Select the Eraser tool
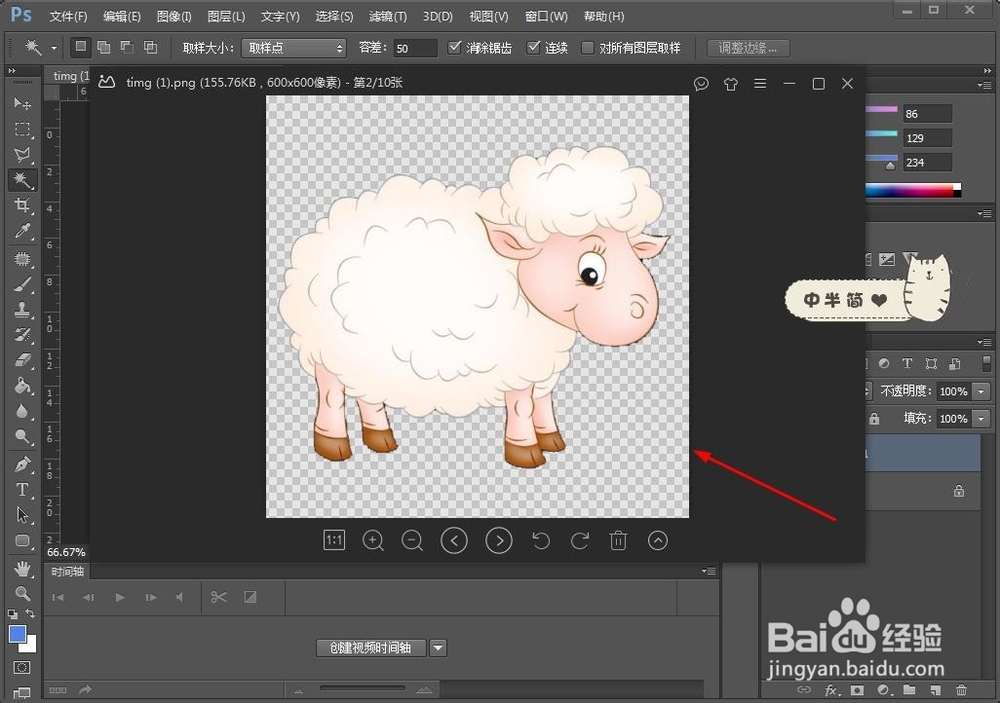This screenshot has height=703, width=1000. click(22, 360)
